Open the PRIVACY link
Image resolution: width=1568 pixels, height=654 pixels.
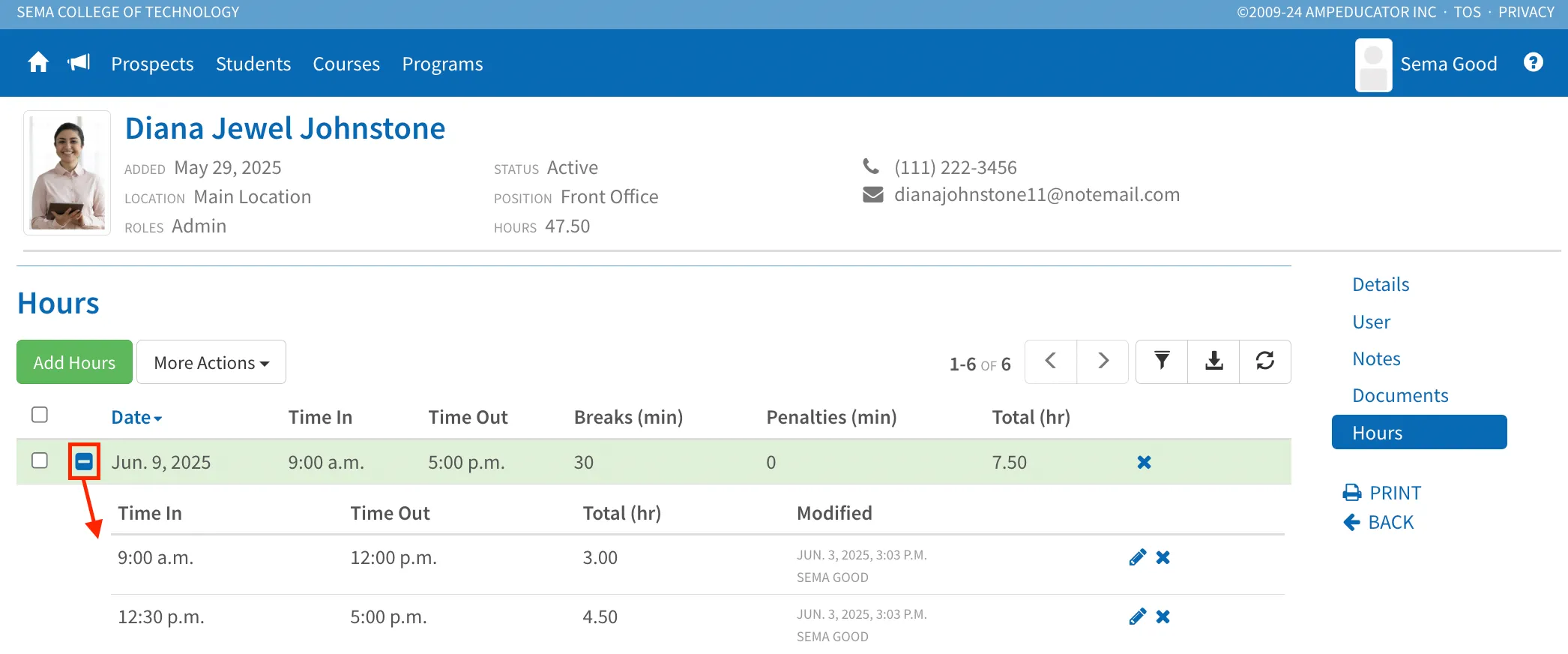pos(1526,12)
